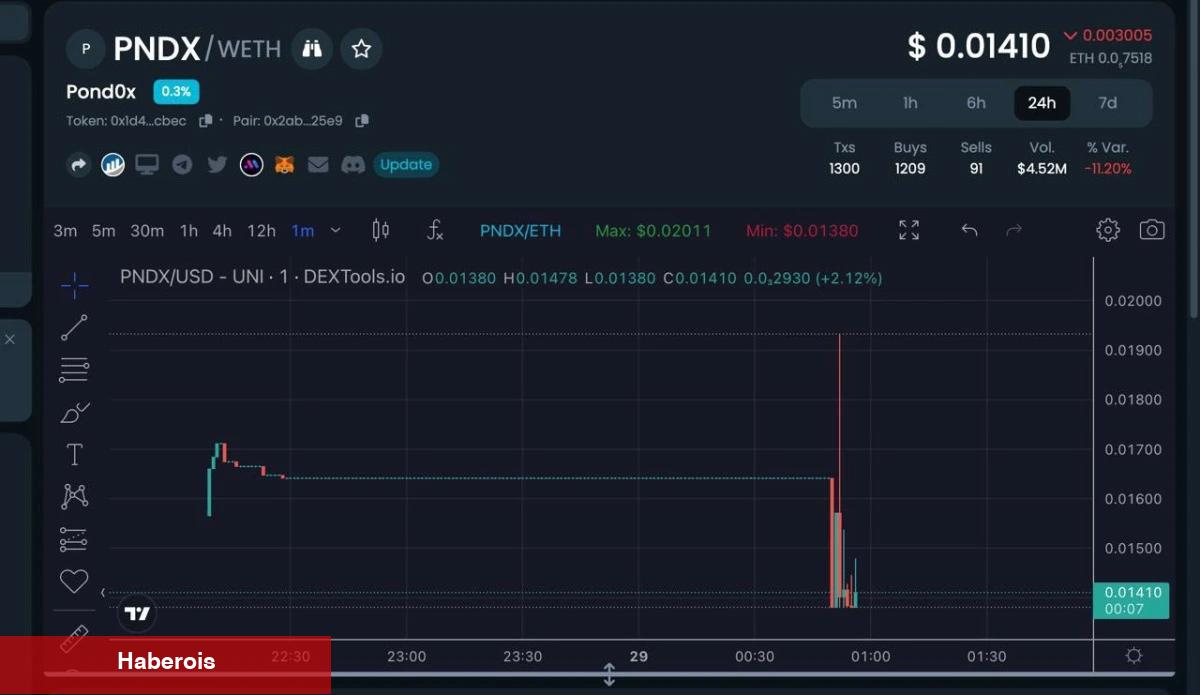Select the crosshair cursor tool
The width and height of the screenshot is (1200, 695).
74,286
